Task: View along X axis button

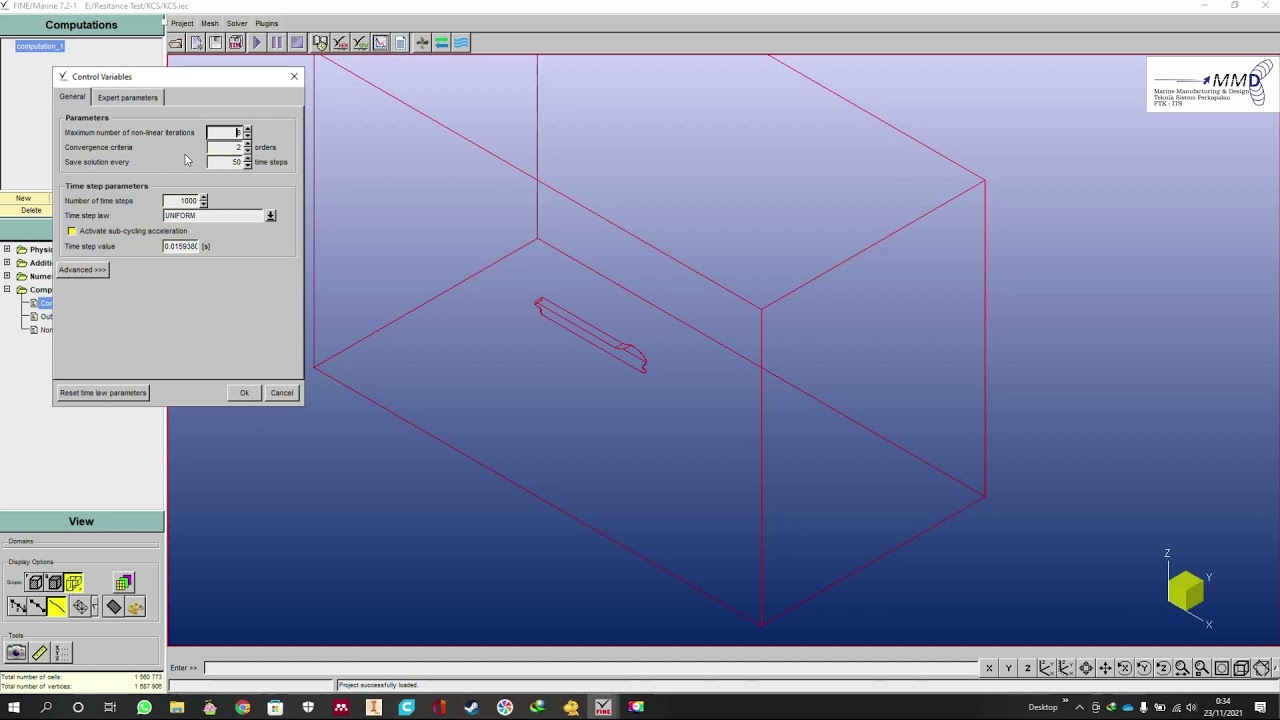Action: 989,668
